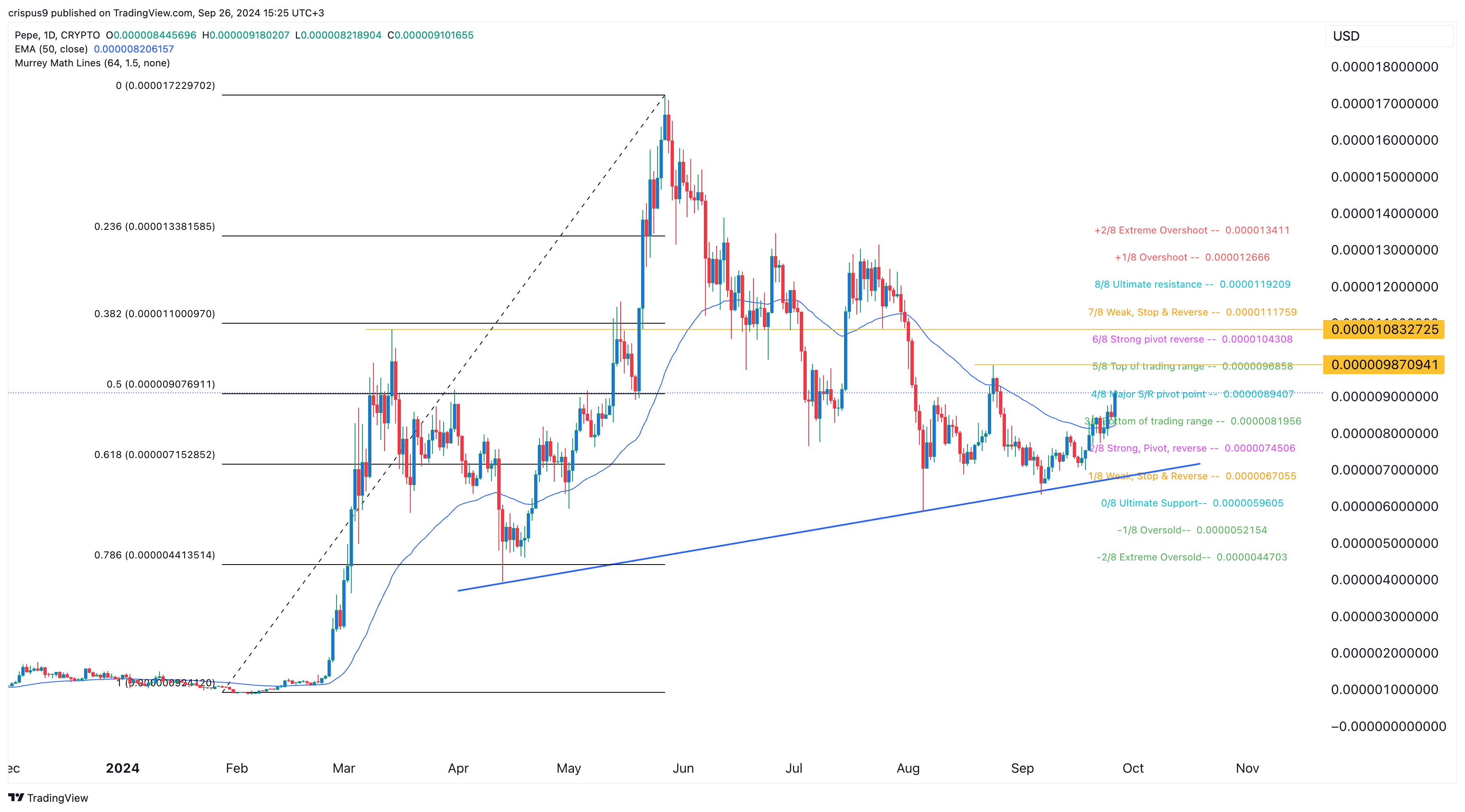Click the Jun month label on time axis
This screenshot has width=1465, height=812.
click(x=683, y=769)
